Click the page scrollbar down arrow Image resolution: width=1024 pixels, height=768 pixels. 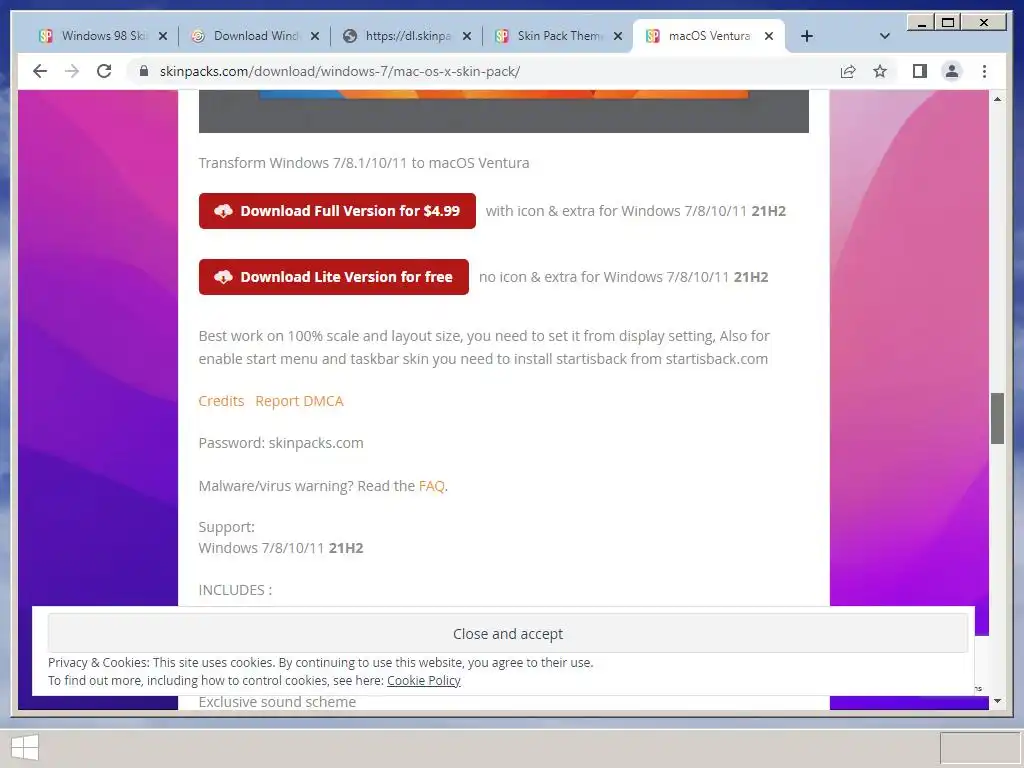coord(997,701)
